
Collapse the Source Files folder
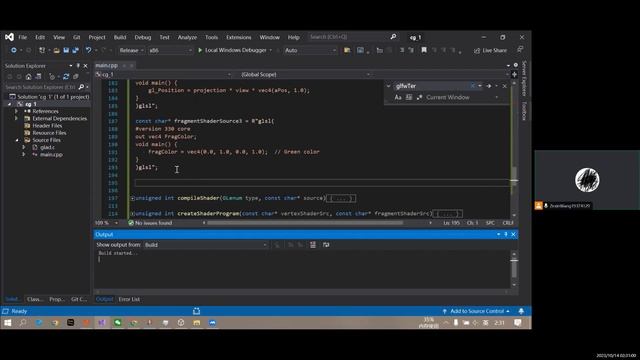click(17, 140)
